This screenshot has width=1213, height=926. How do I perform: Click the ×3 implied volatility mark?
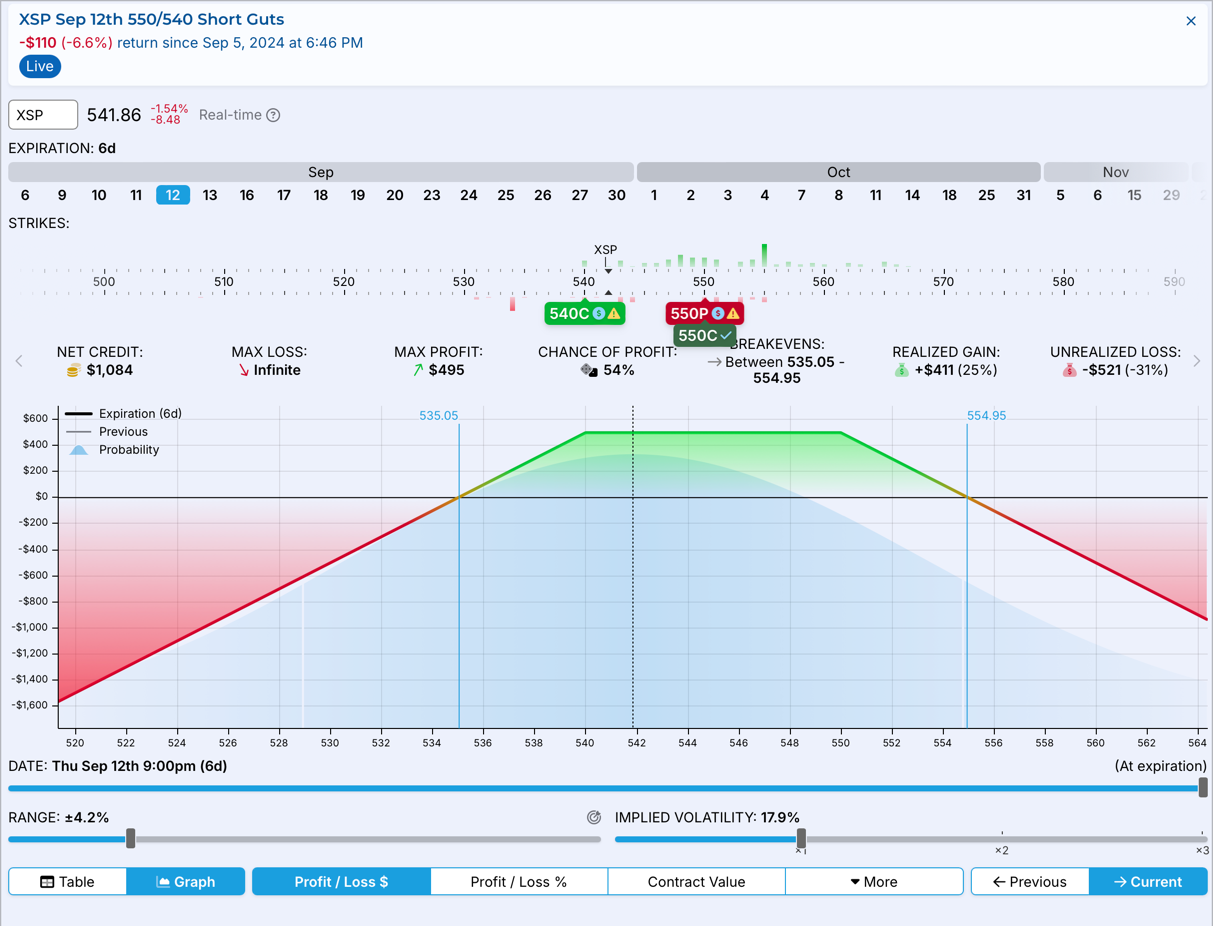coord(1202,850)
